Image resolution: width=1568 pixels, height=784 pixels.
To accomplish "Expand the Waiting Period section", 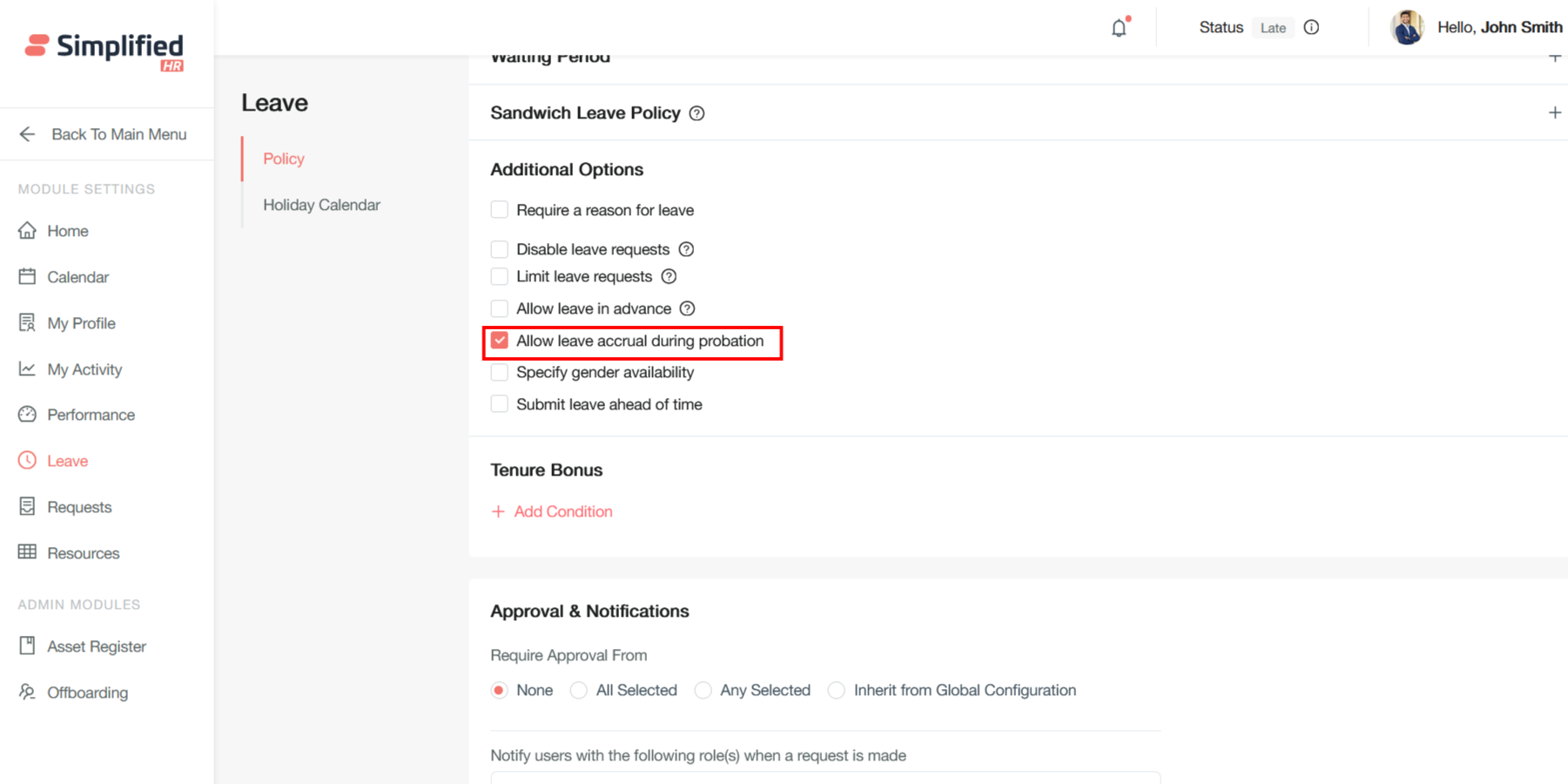I will (1554, 58).
